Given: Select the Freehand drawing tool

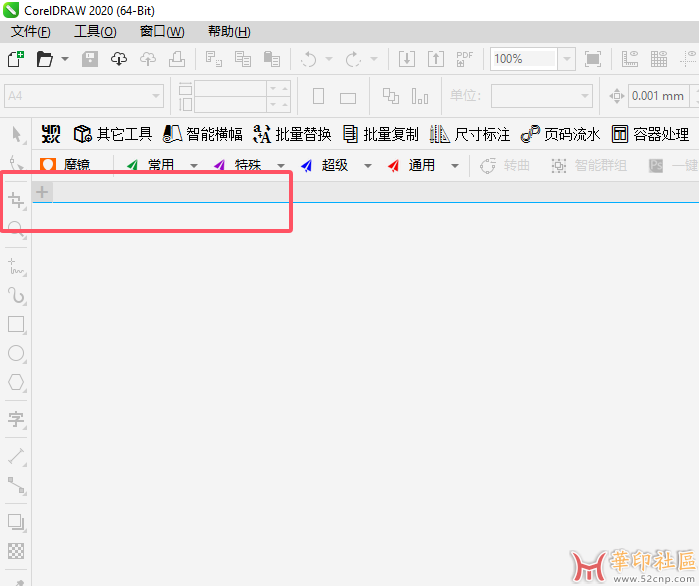Looking at the screenshot, I should pos(16,266).
